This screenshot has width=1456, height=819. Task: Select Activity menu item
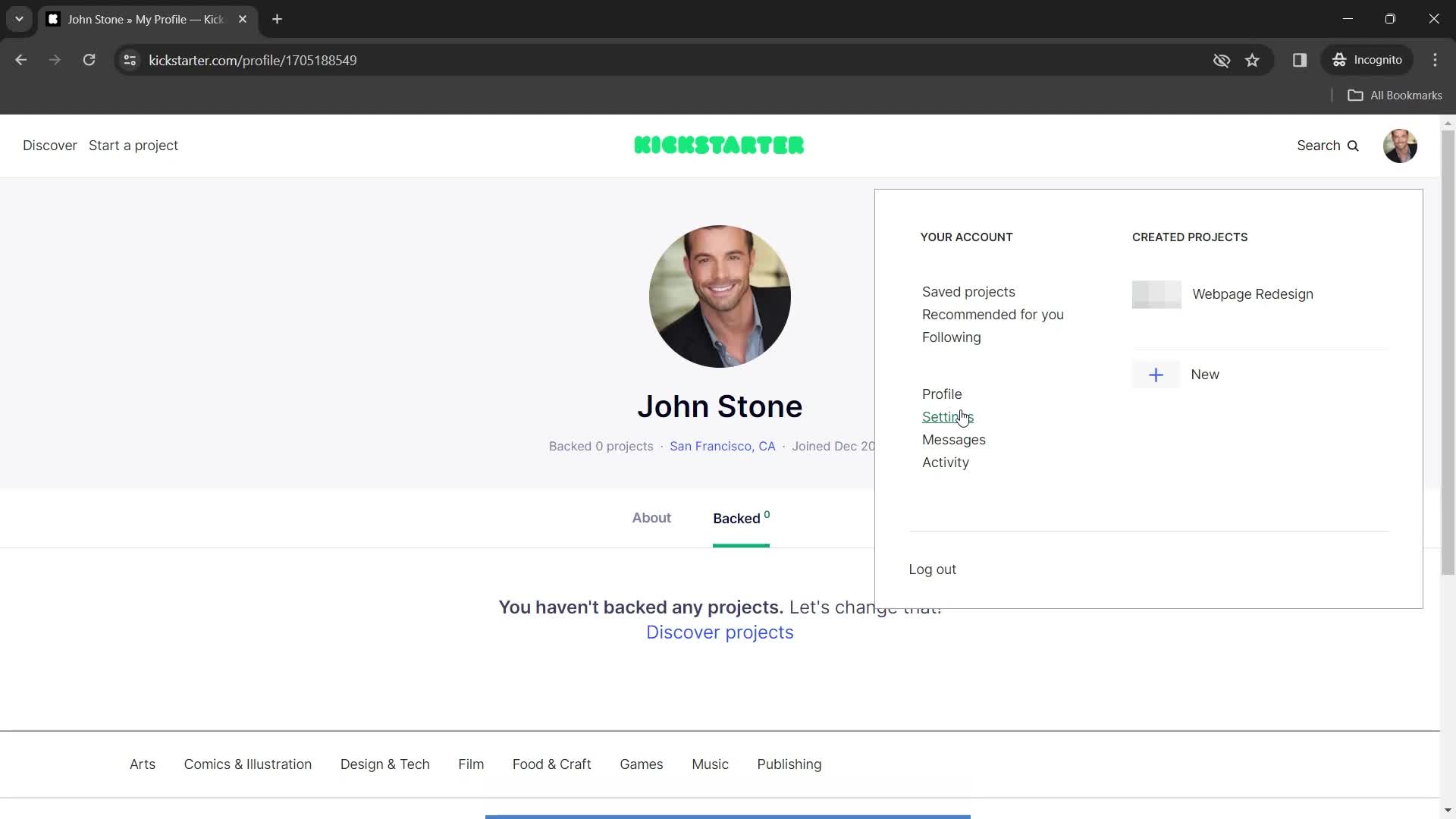point(946,462)
